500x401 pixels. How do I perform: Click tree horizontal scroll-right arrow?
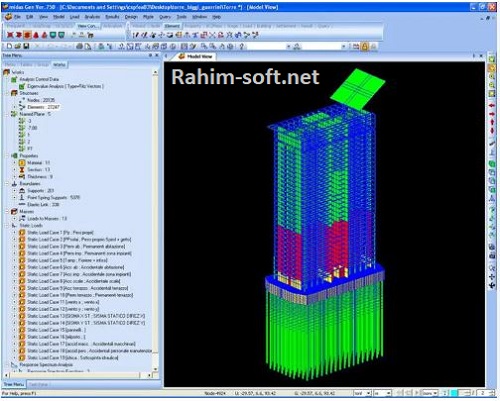[149, 375]
